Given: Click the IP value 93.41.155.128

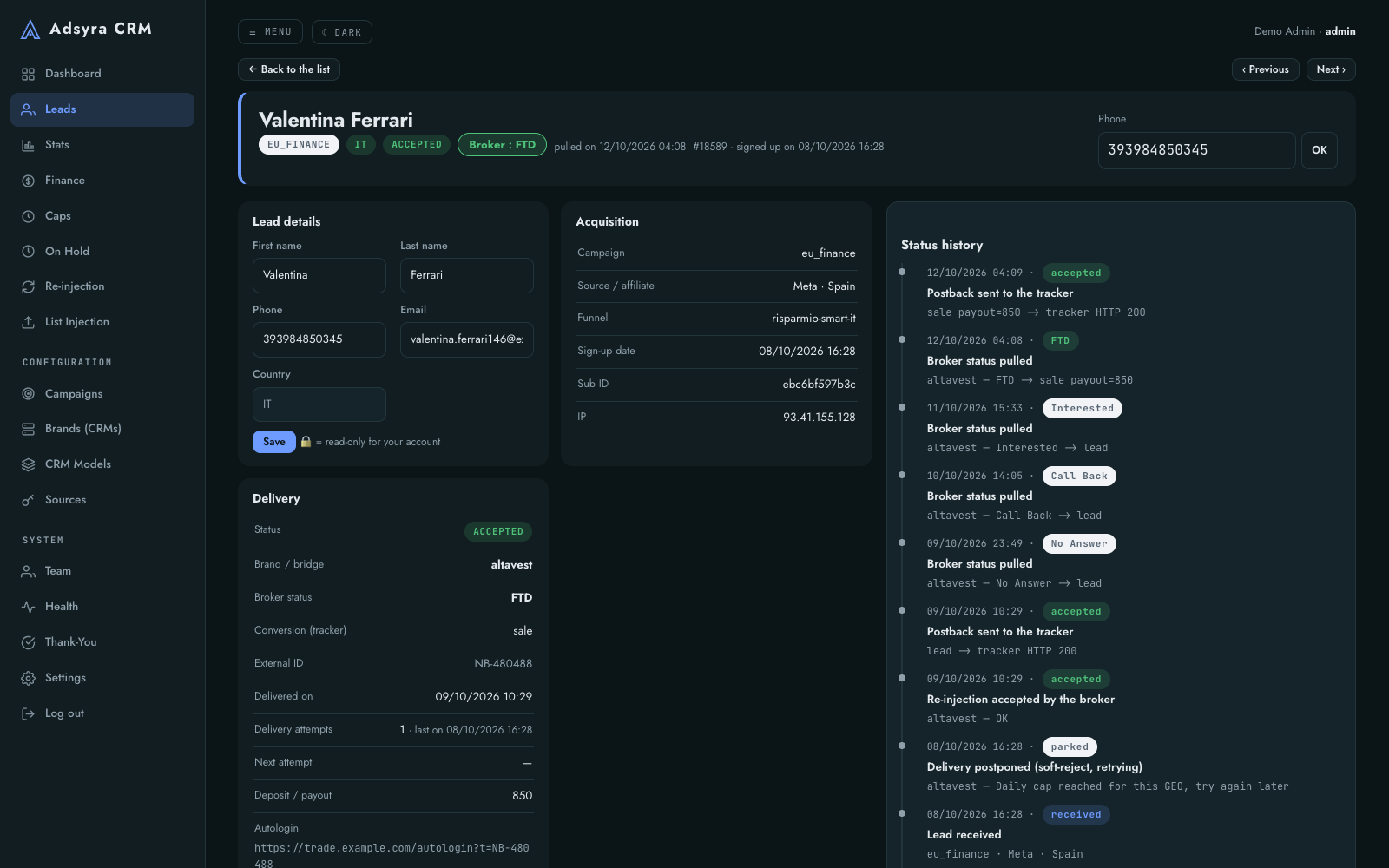Looking at the screenshot, I should (820, 418).
